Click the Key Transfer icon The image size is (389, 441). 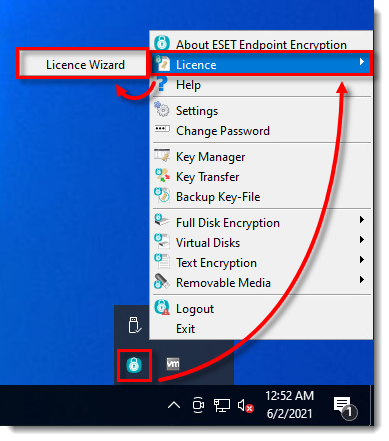[162, 175]
